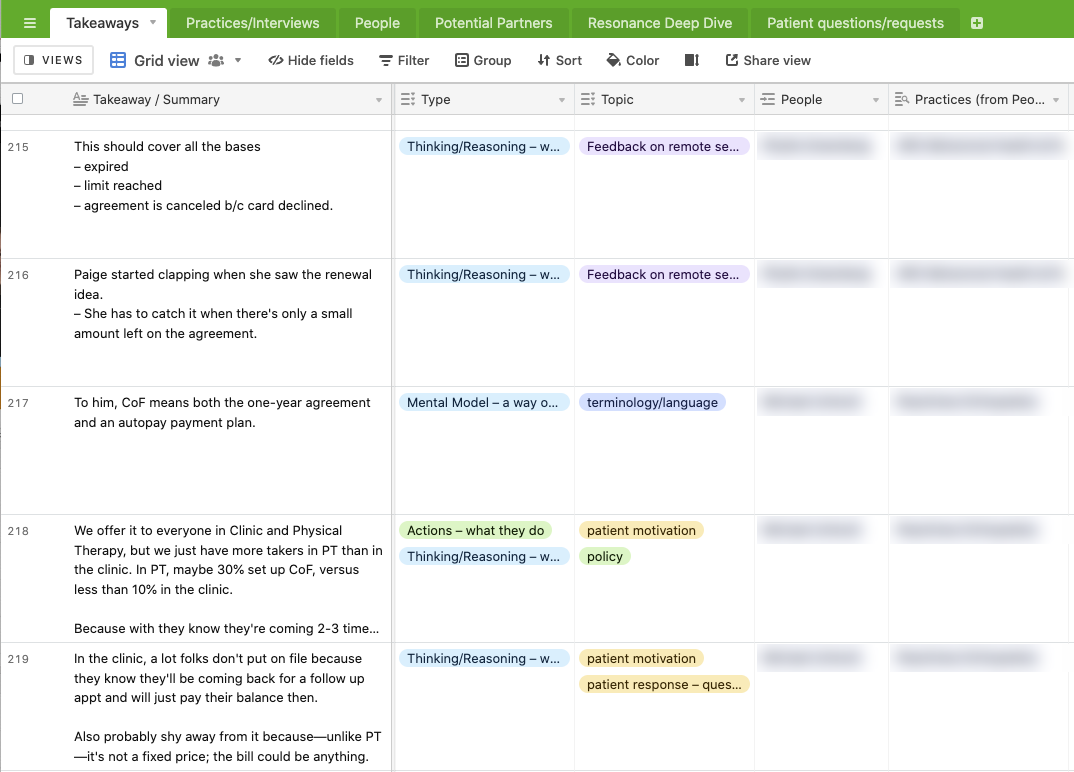Open People column dropdown arrow
The width and height of the screenshot is (1074, 772).
click(875, 100)
